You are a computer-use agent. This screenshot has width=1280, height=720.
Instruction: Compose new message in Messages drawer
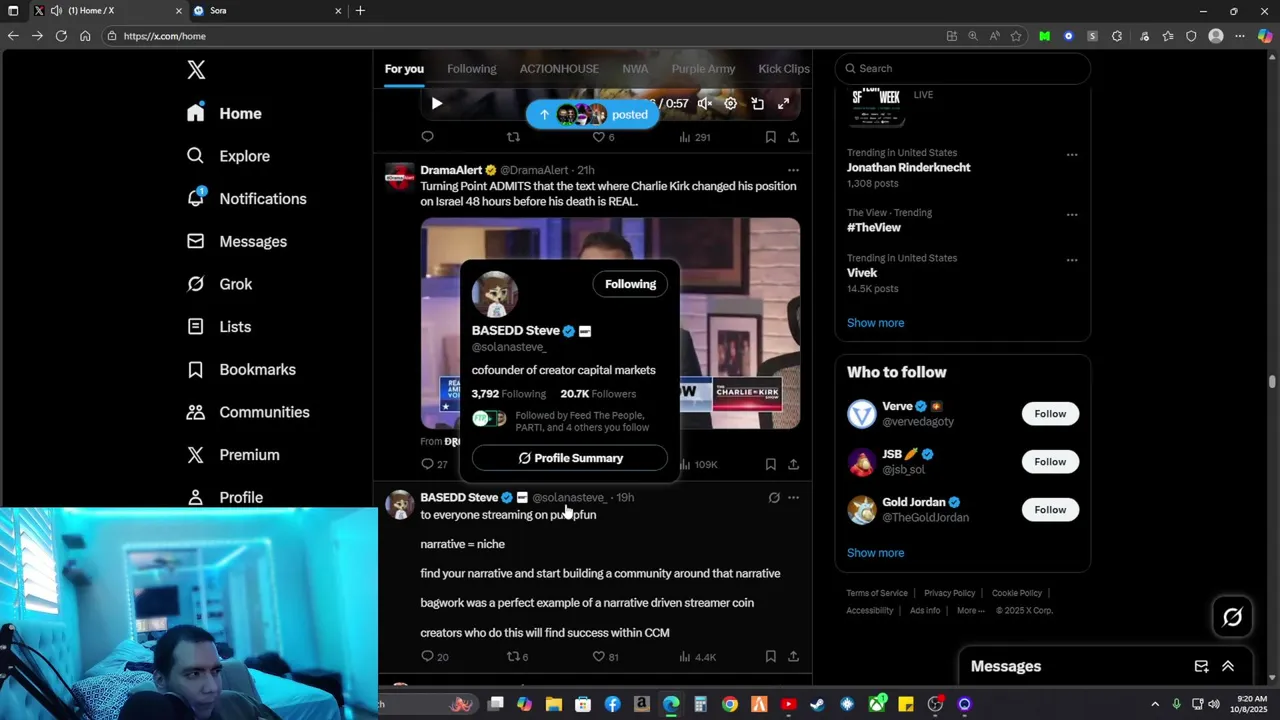[1201, 666]
